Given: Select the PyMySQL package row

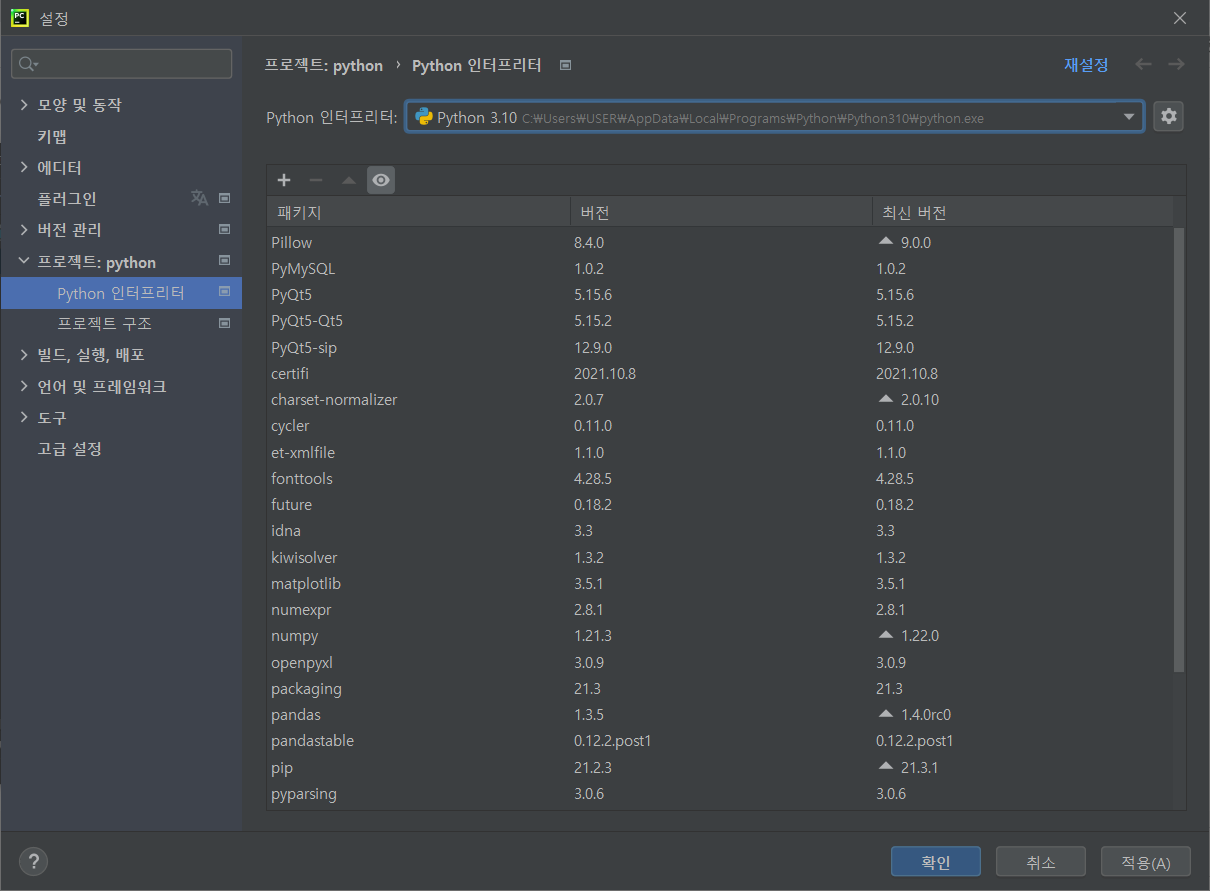Looking at the screenshot, I should coord(720,268).
